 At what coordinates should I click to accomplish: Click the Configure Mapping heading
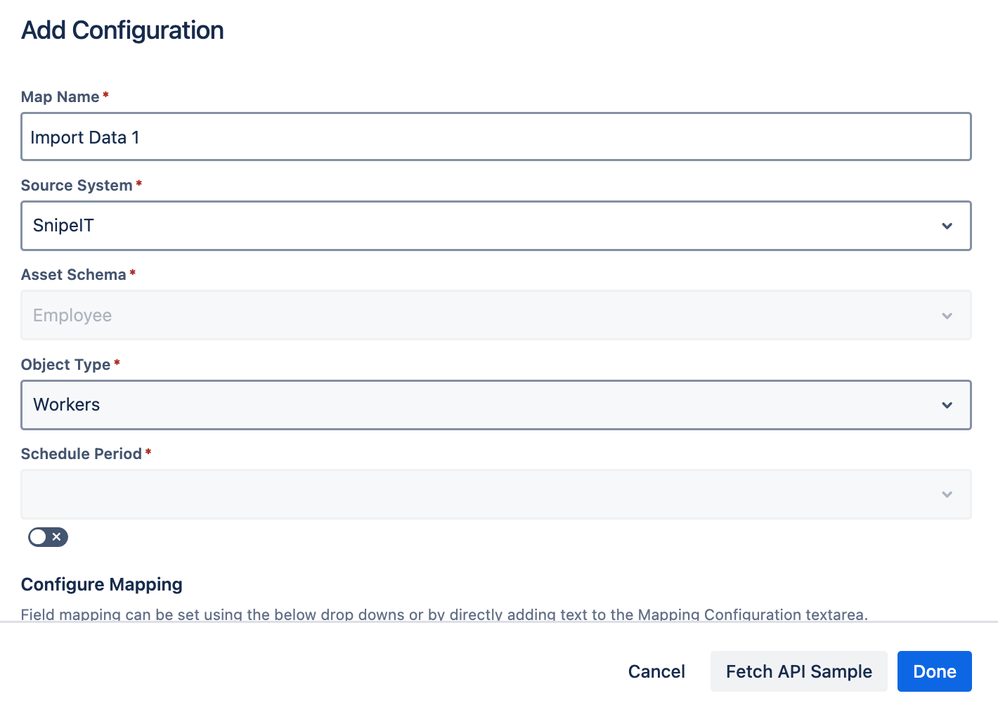(x=101, y=584)
